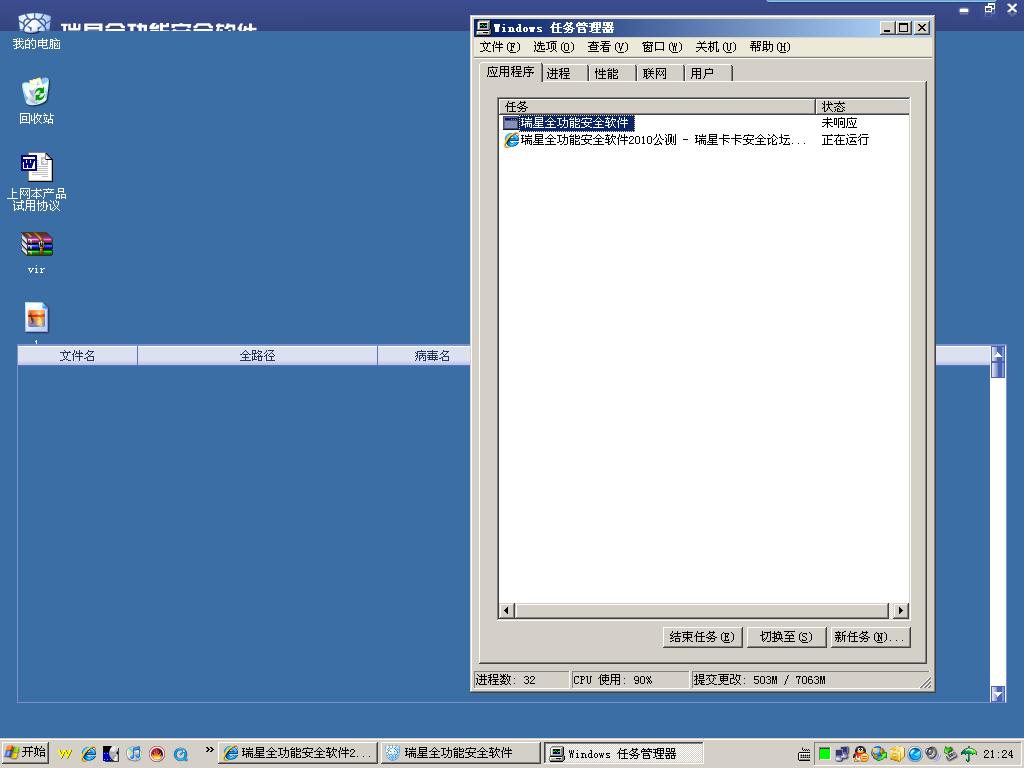Select the not-responding 瑞星全功能安全软件 task
Image resolution: width=1024 pixels, height=768 pixels.
tap(575, 123)
